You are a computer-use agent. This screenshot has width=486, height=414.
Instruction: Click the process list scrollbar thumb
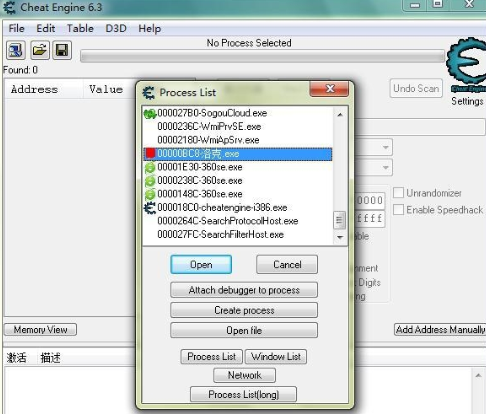[x=339, y=220]
